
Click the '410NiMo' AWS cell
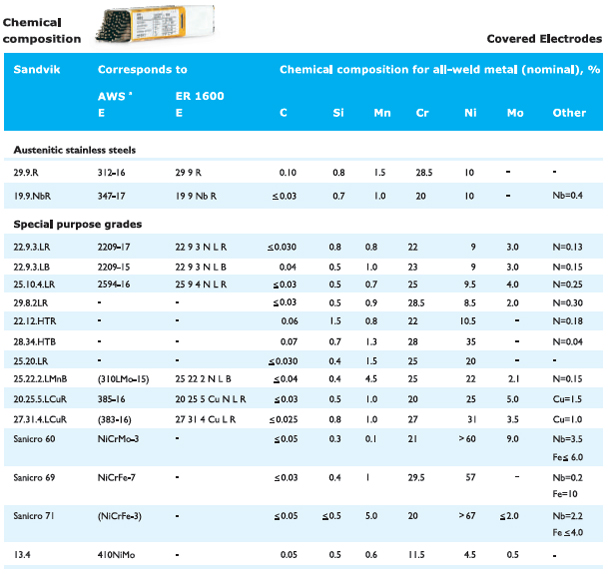pos(116,555)
